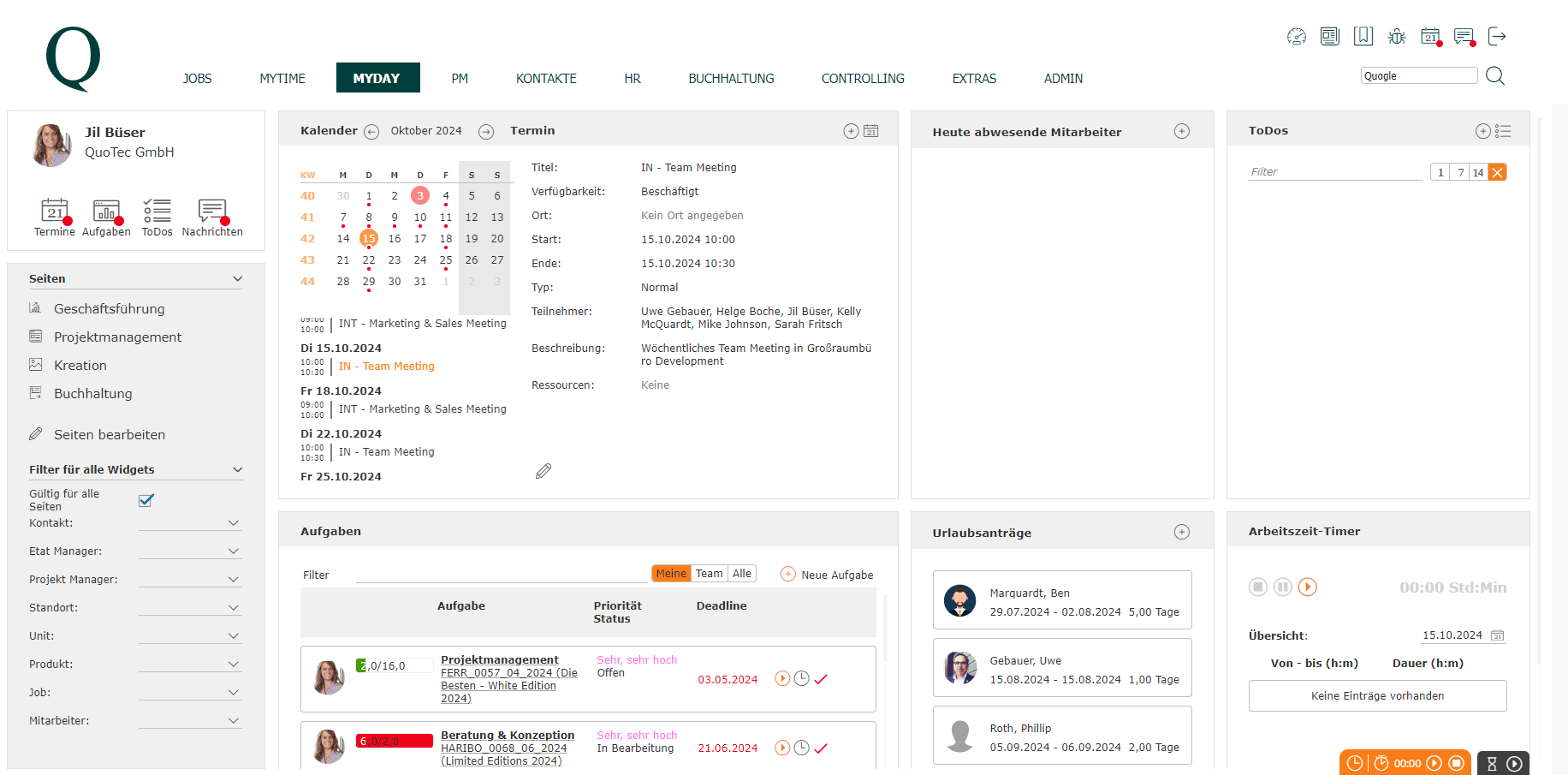
Task: Switch to the BUCHHALTUNG tab
Action: point(731,78)
